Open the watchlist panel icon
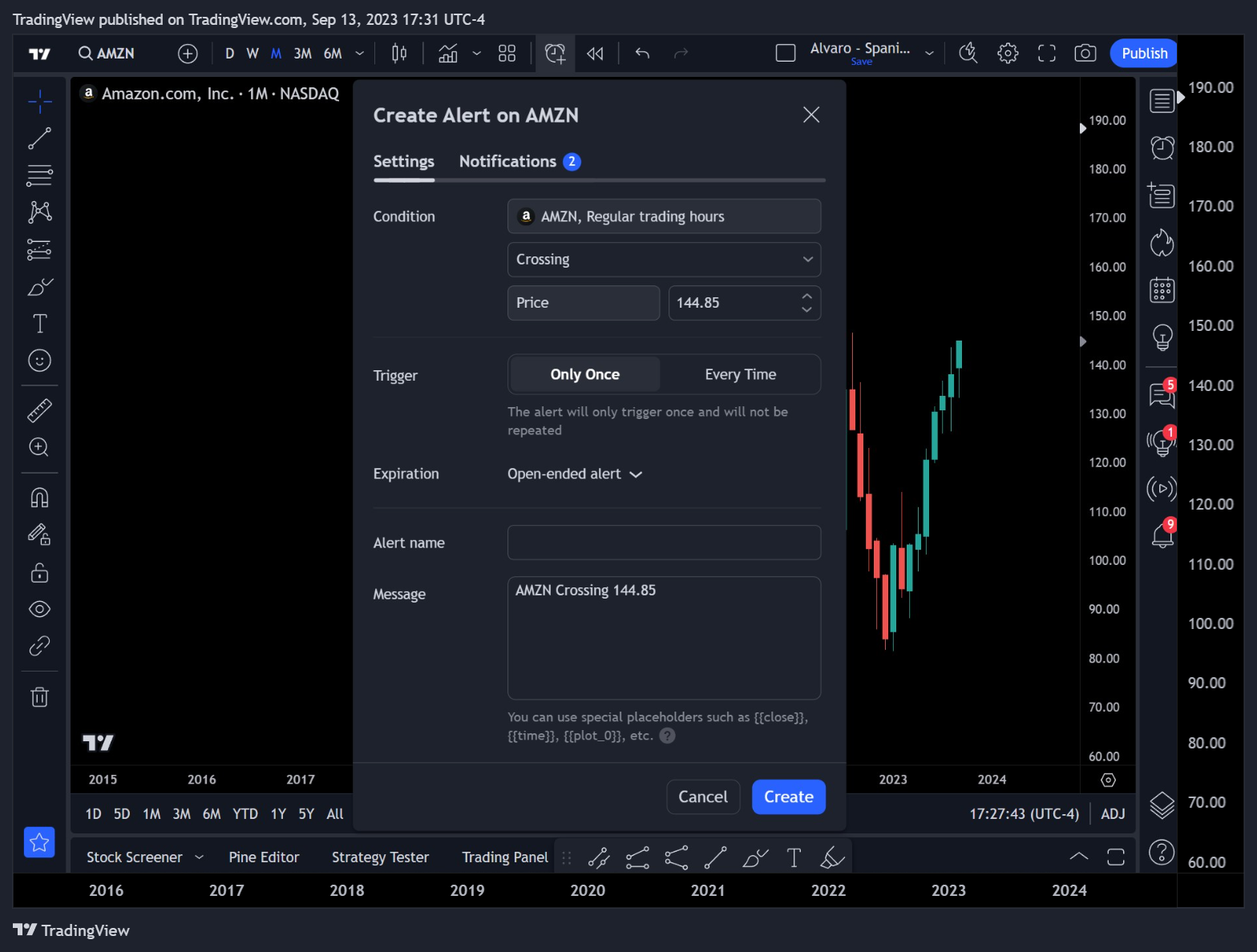 click(x=1162, y=101)
